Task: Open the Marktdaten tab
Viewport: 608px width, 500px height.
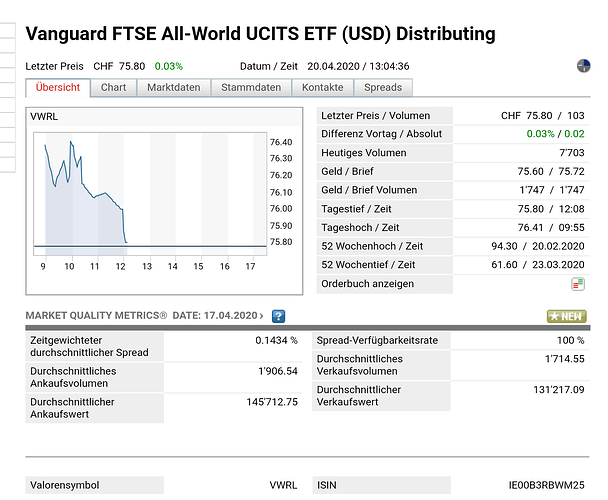Action: click(x=174, y=88)
